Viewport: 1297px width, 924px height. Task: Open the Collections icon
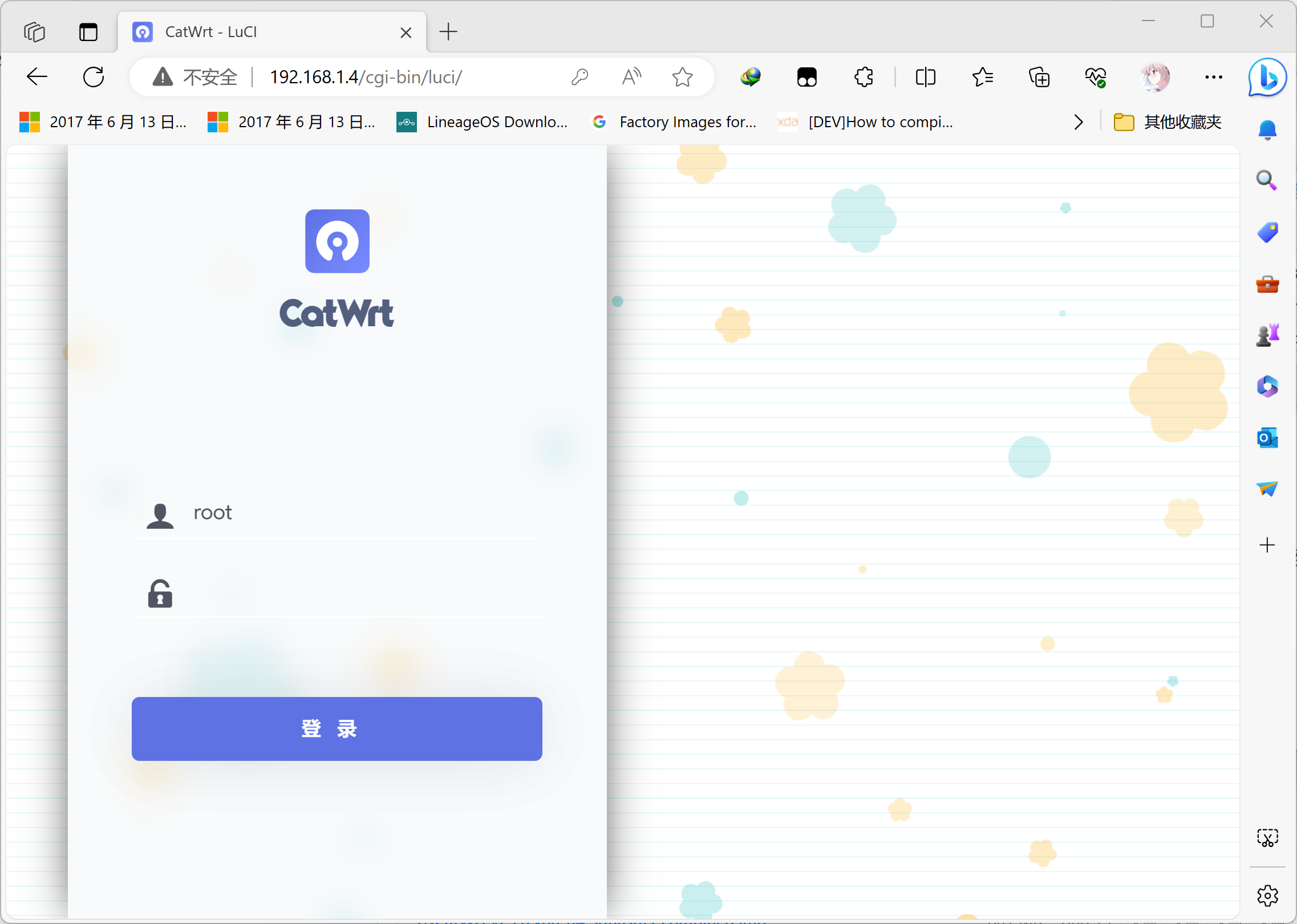1039,77
